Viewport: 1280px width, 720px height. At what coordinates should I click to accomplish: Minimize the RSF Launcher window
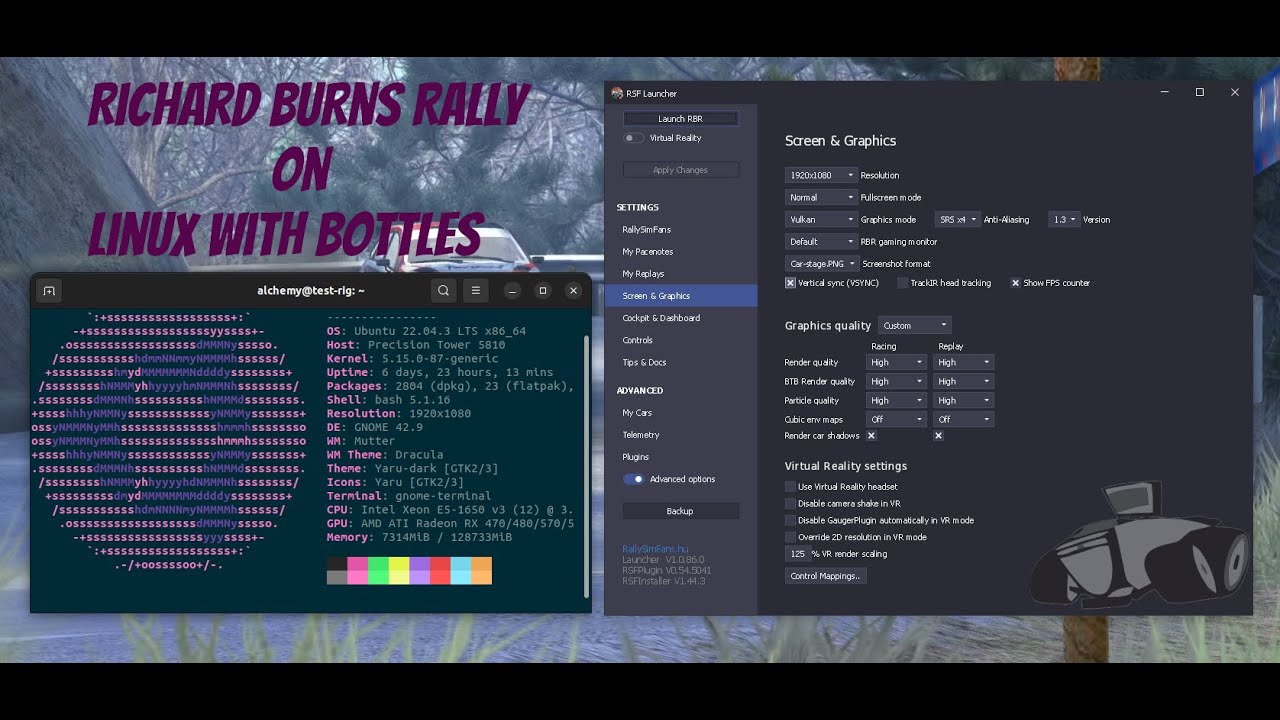[x=1165, y=92]
